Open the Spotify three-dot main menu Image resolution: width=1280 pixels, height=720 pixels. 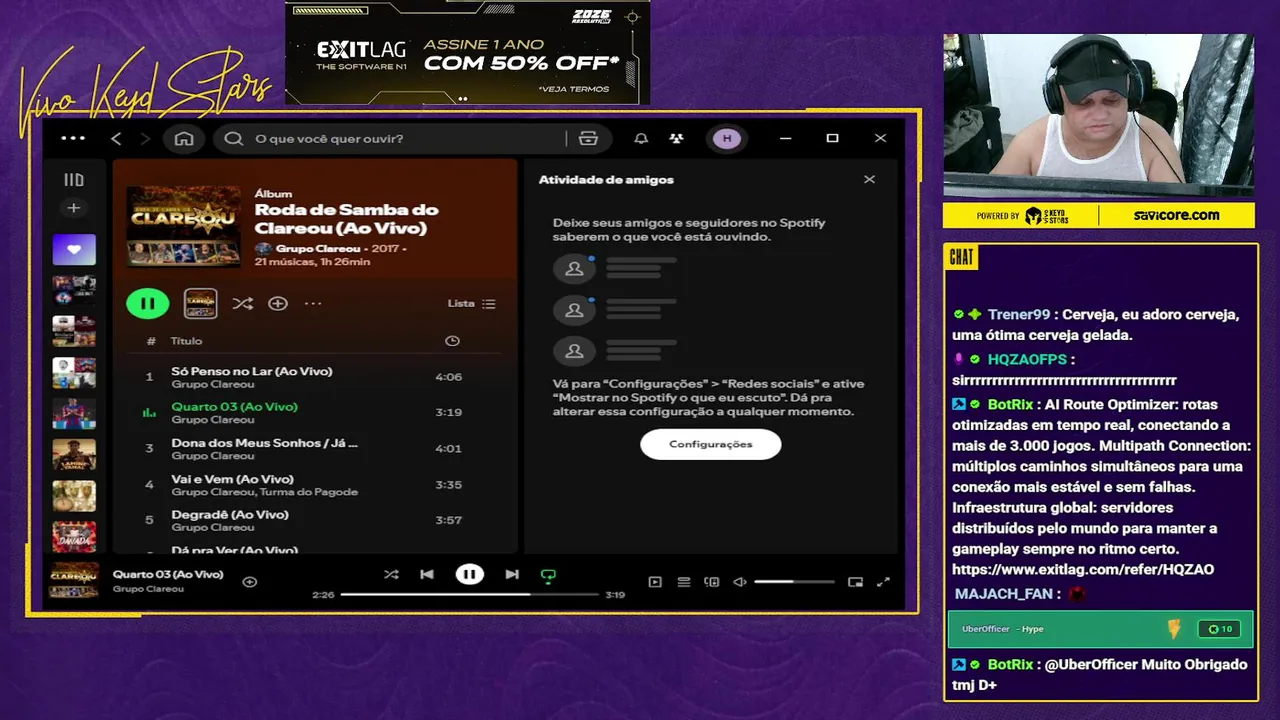(73, 138)
